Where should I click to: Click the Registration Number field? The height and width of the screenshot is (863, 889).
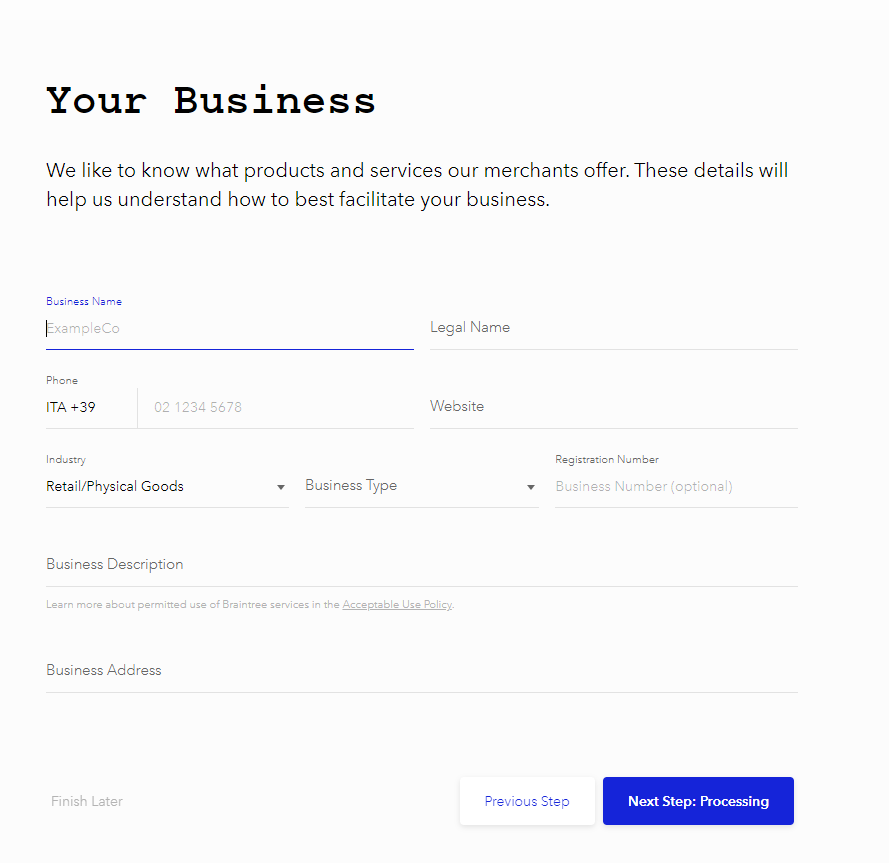675,487
